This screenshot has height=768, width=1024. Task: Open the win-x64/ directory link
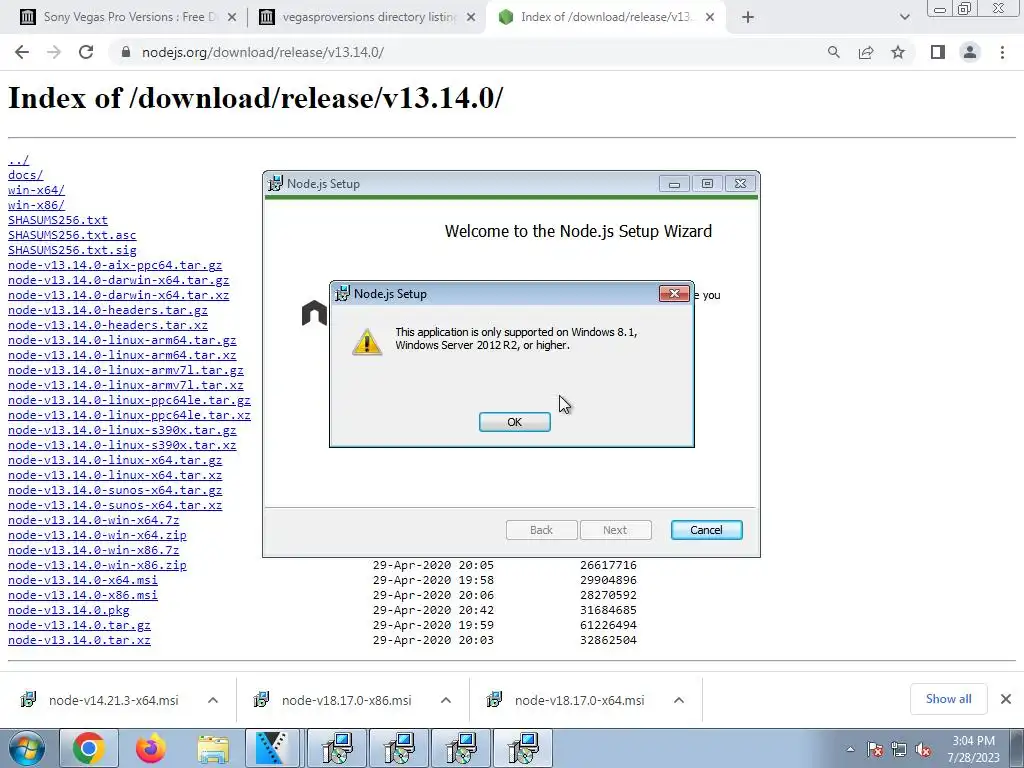tap(37, 190)
